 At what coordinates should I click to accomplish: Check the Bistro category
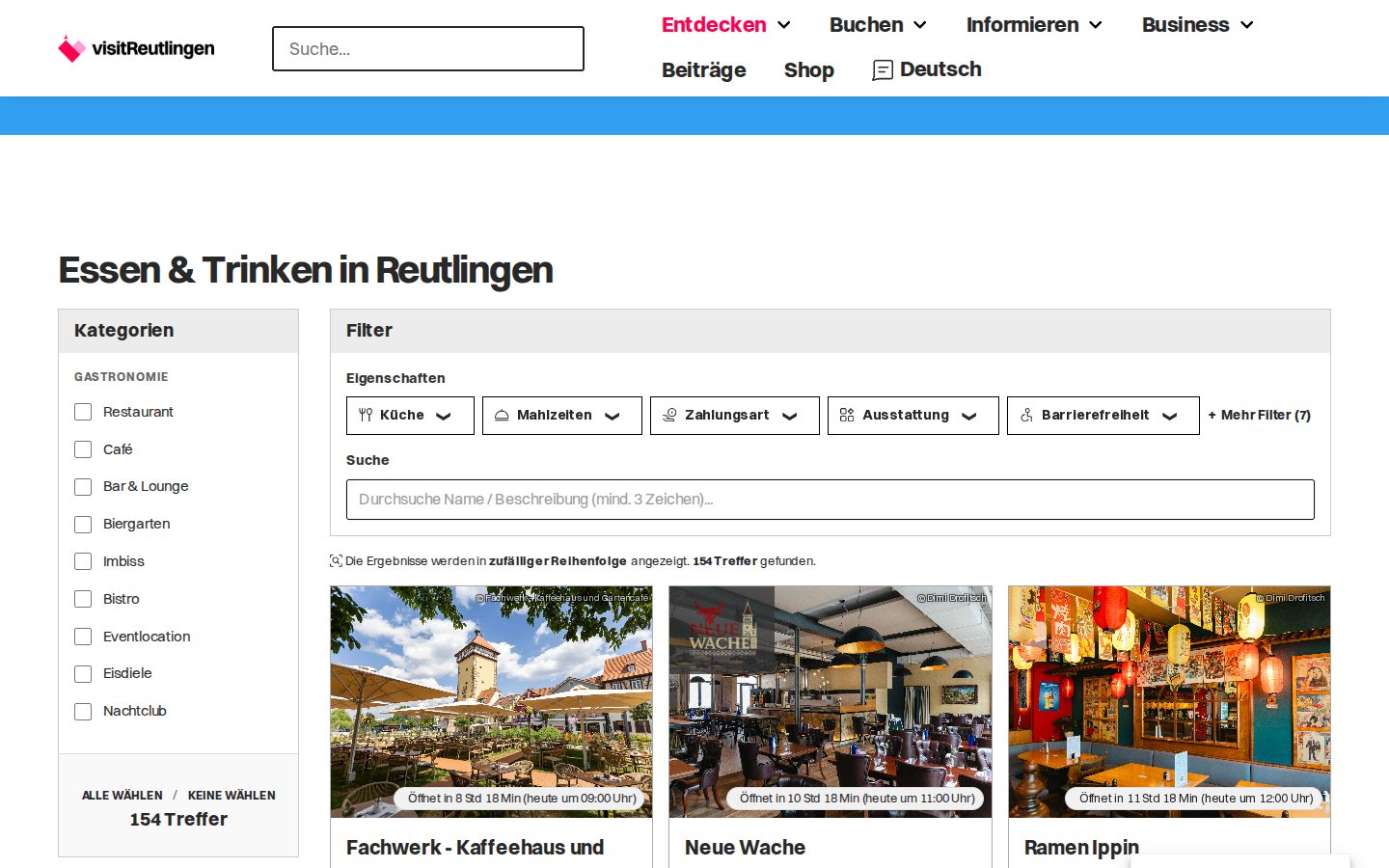pyautogui.click(x=83, y=599)
